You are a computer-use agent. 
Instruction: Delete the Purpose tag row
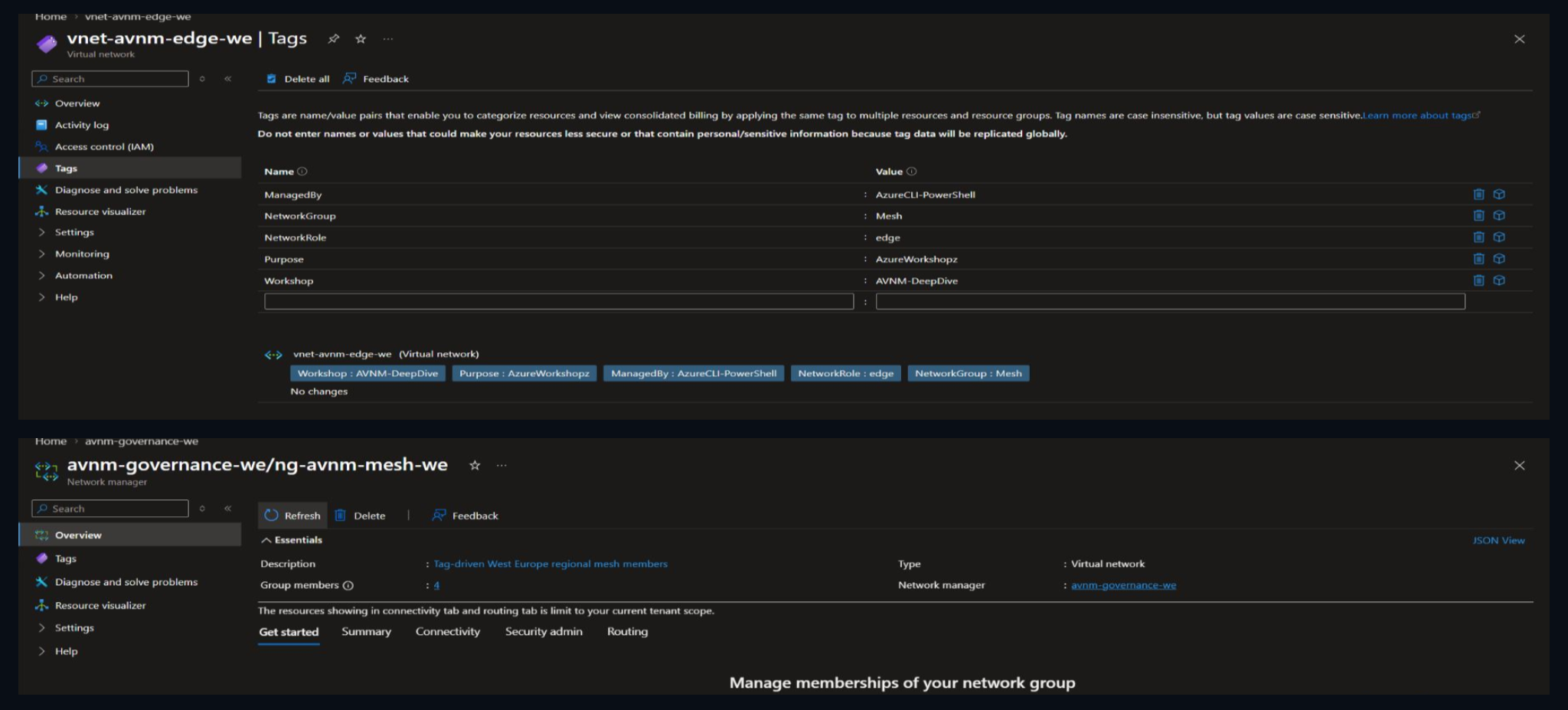click(x=1478, y=259)
